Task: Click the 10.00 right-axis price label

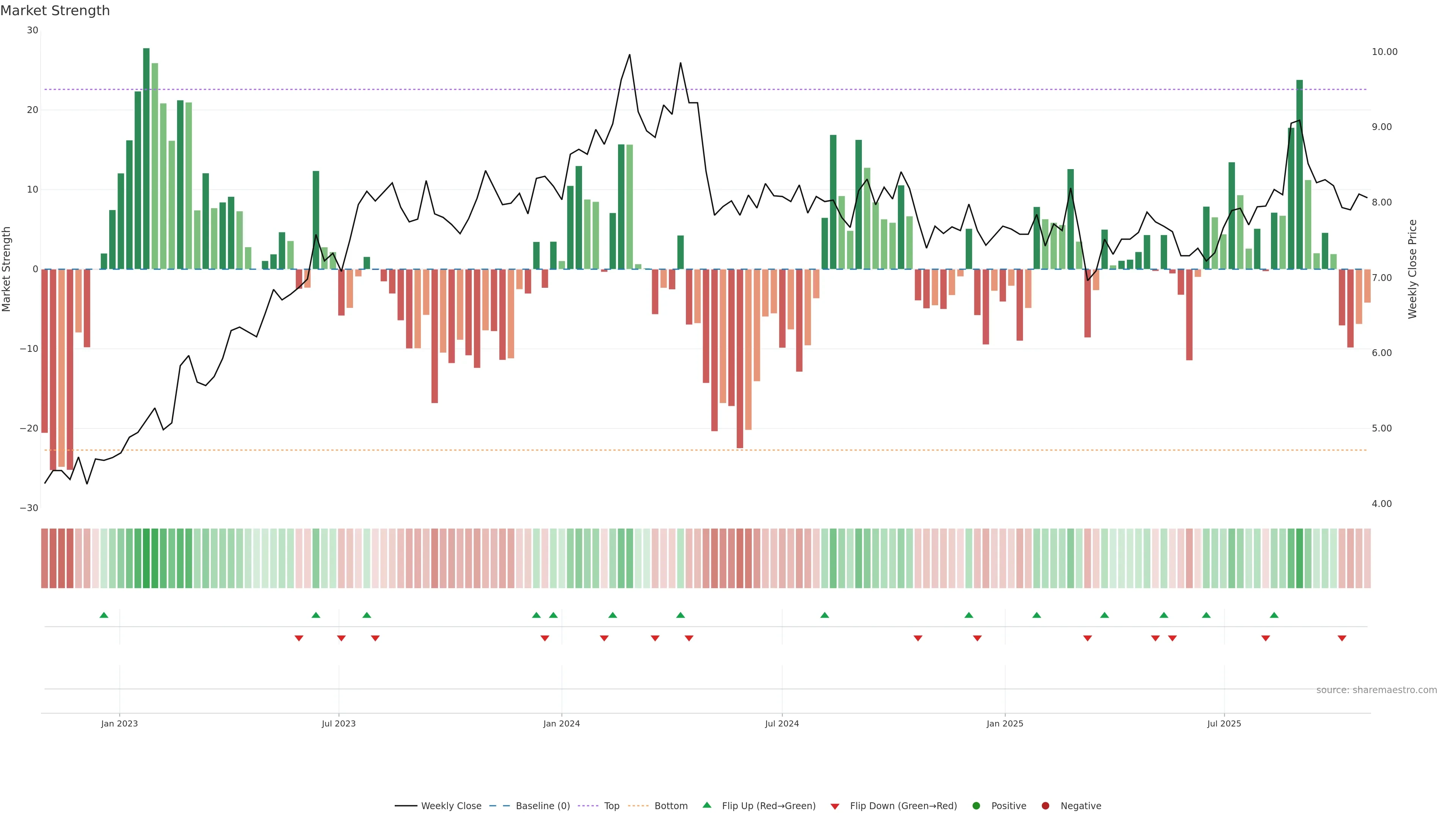Action: 1384,52
